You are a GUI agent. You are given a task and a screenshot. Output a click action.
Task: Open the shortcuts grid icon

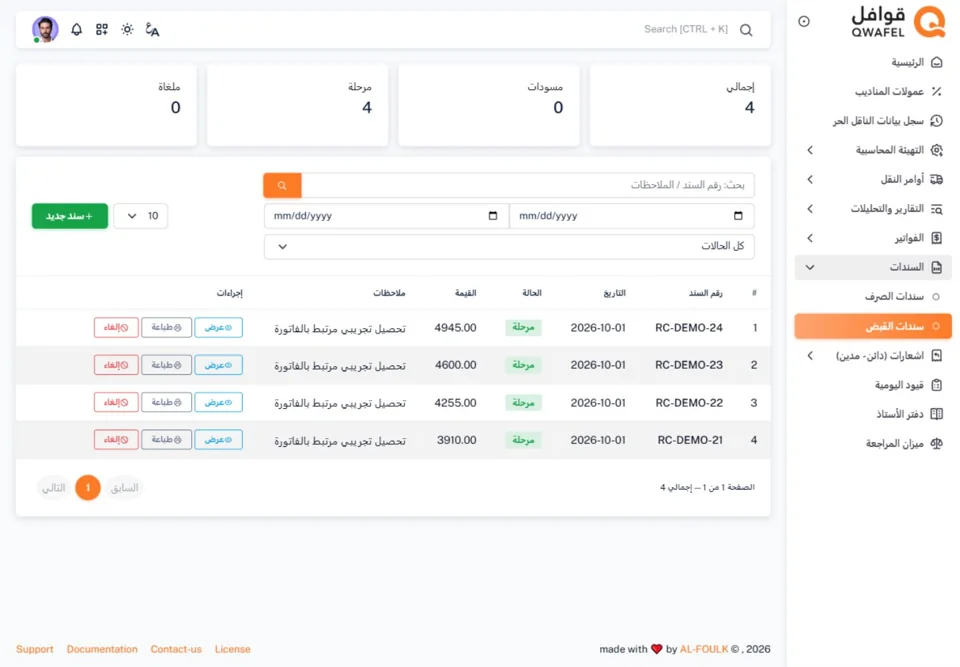[102, 29]
